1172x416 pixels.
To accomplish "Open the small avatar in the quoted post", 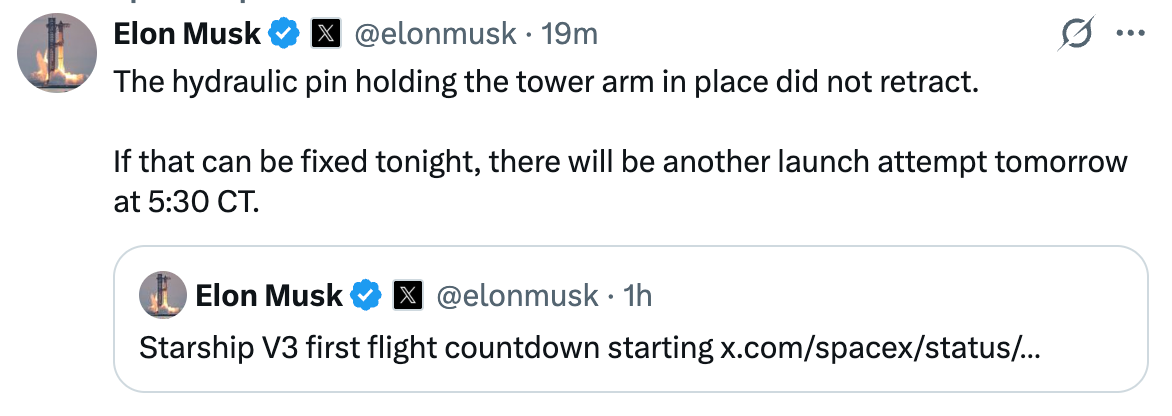I will (163, 295).
